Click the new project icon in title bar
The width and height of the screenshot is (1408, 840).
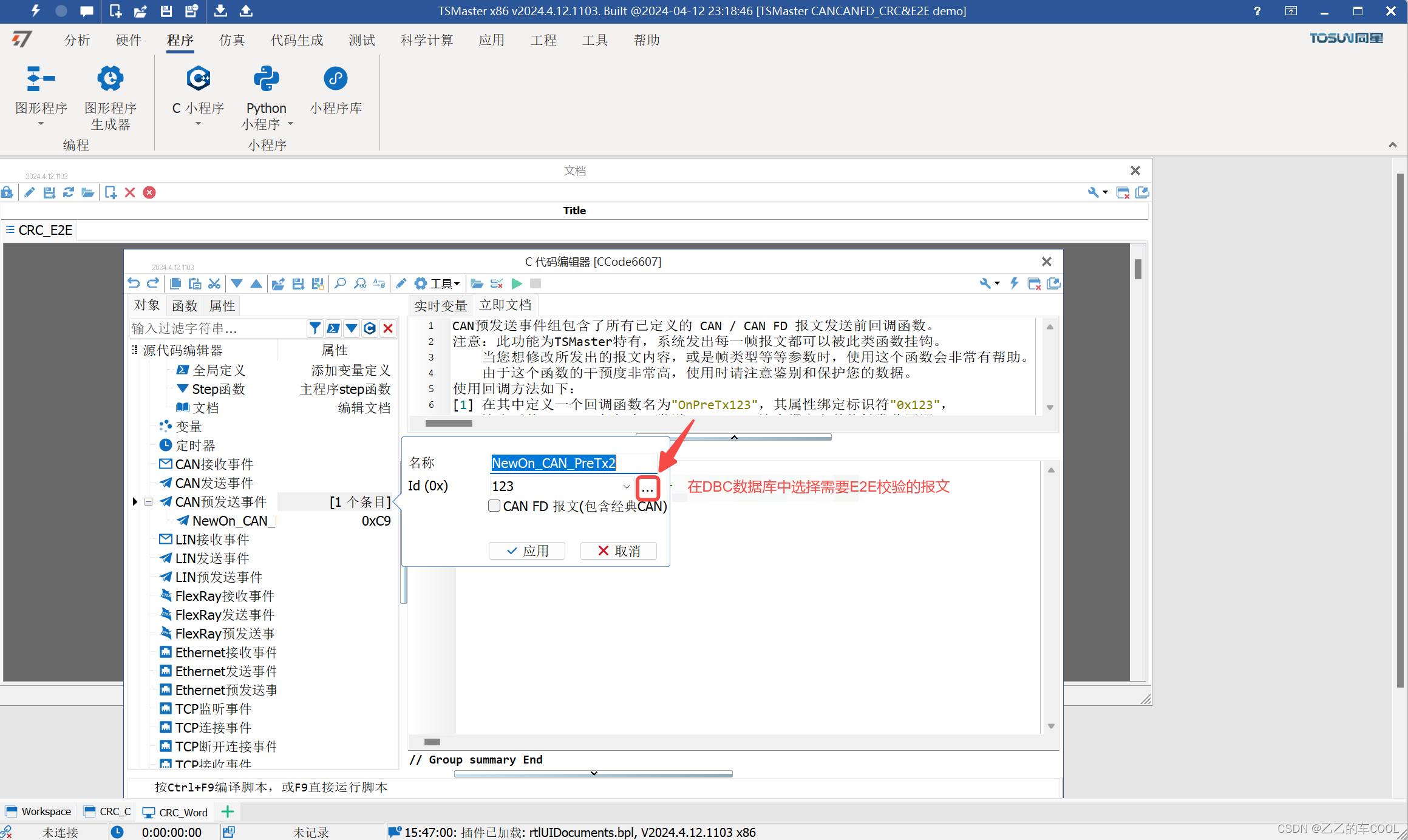tap(115, 11)
